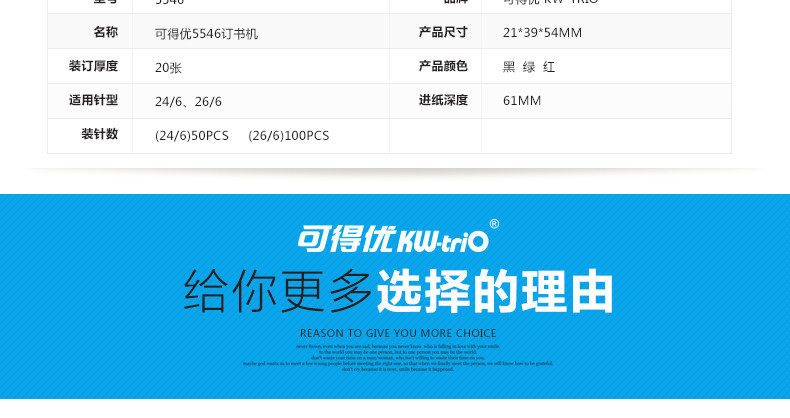Select the value 24/6、26/6

pos(188,102)
